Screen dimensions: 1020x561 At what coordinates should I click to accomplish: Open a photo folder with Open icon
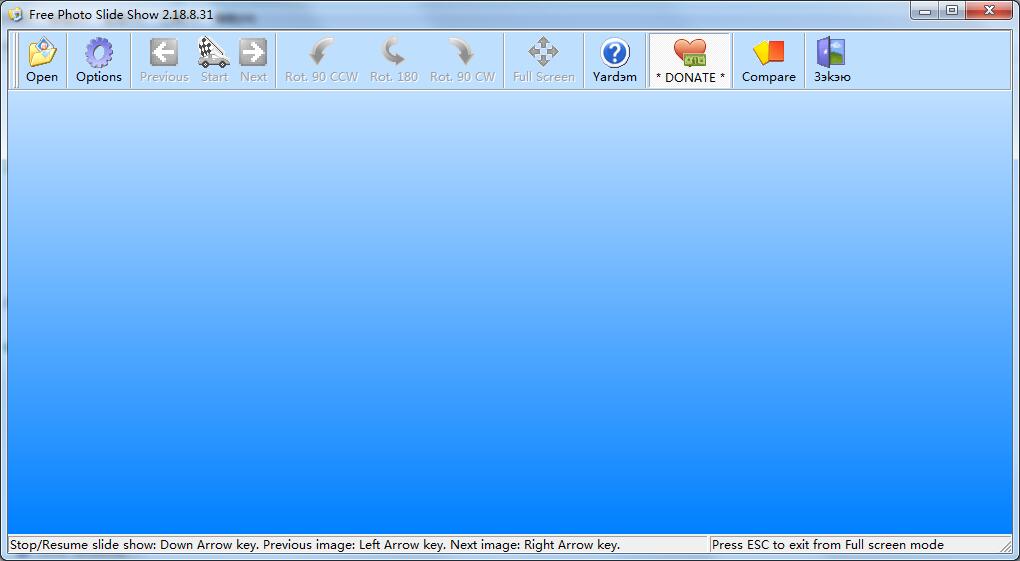(x=42, y=61)
